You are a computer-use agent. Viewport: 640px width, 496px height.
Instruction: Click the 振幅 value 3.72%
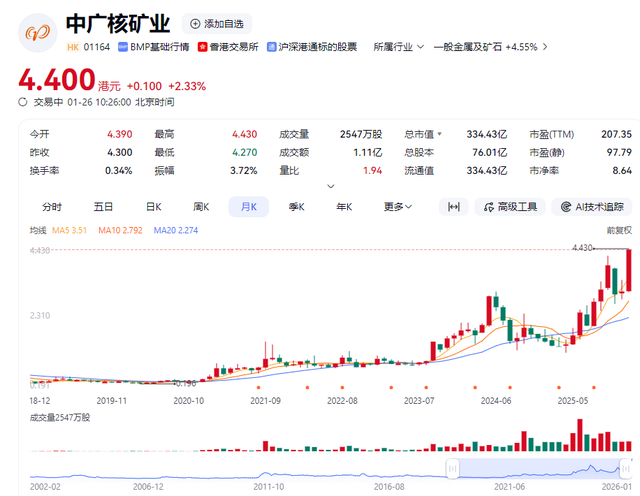tap(244, 170)
